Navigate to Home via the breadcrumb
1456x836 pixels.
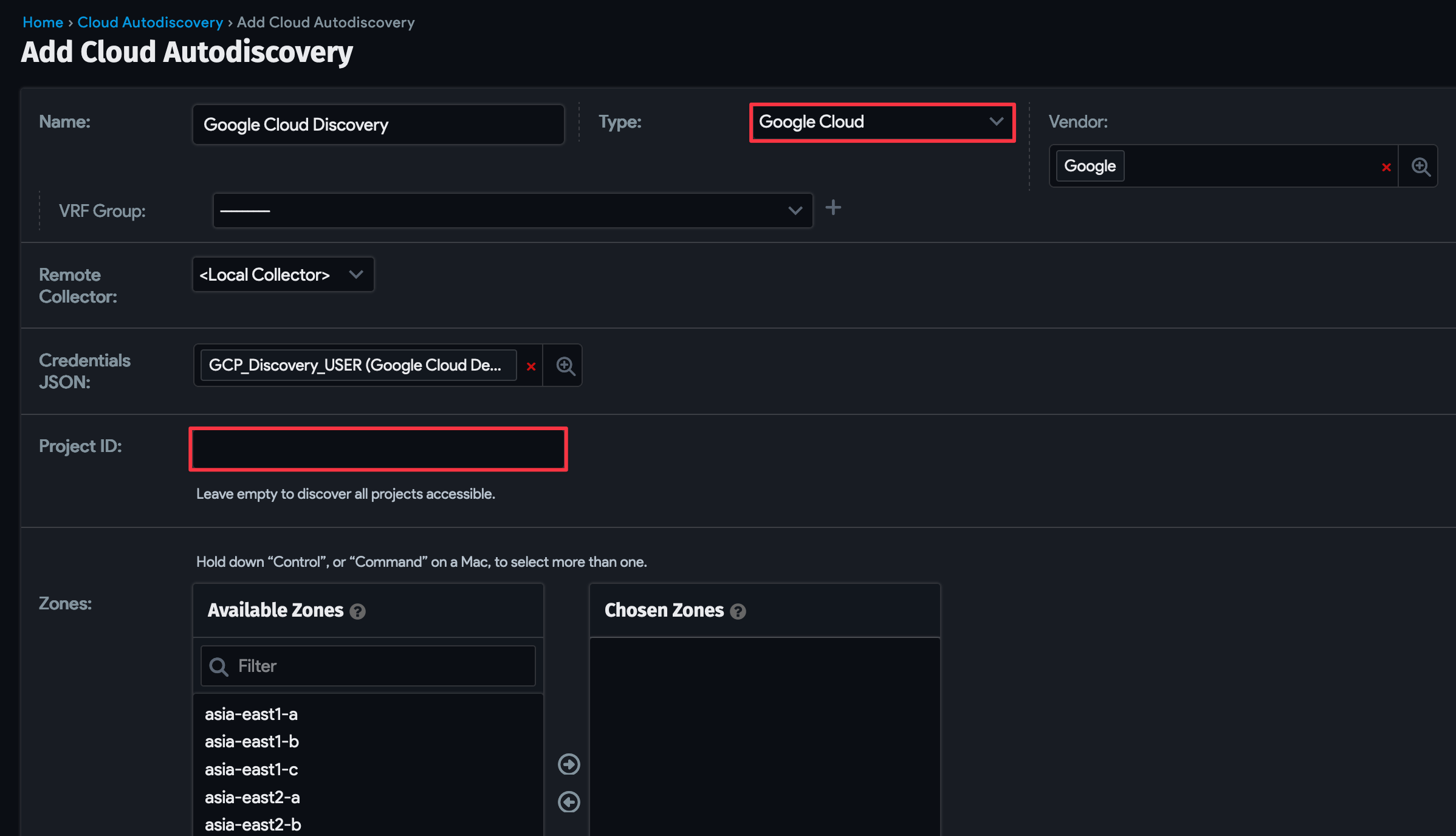point(43,22)
